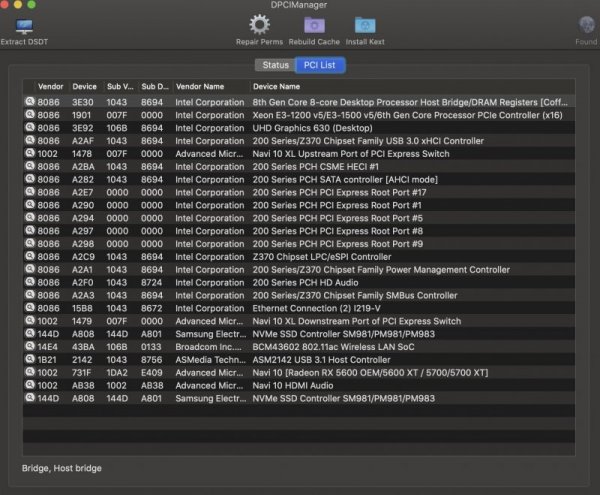This screenshot has width=600, height=495.
Task: Click device ID 15B8 cell
Action: point(82,308)
